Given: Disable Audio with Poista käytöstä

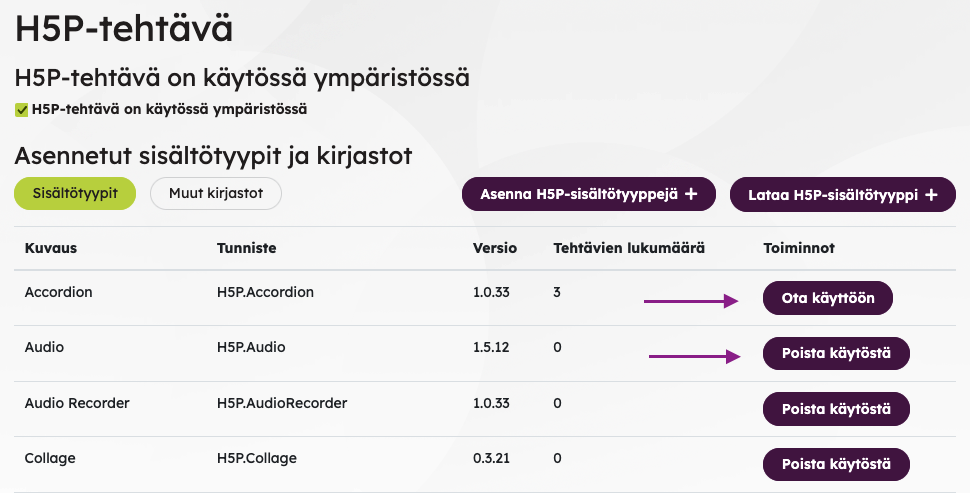Looking at the screenshot, I should pyautogui.click(x=836, y=353).
